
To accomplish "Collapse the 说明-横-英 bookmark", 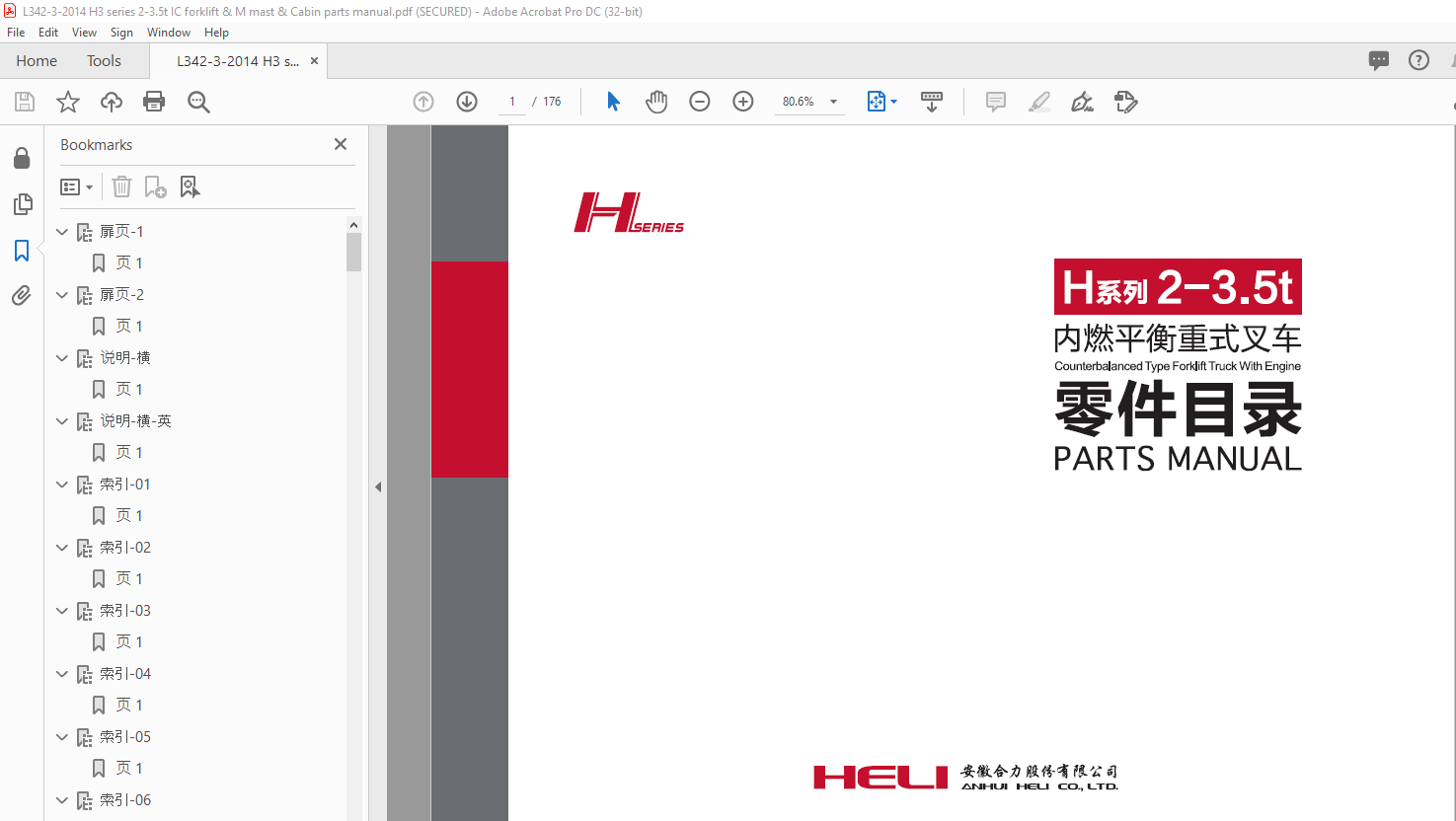I will coord(62,421).
